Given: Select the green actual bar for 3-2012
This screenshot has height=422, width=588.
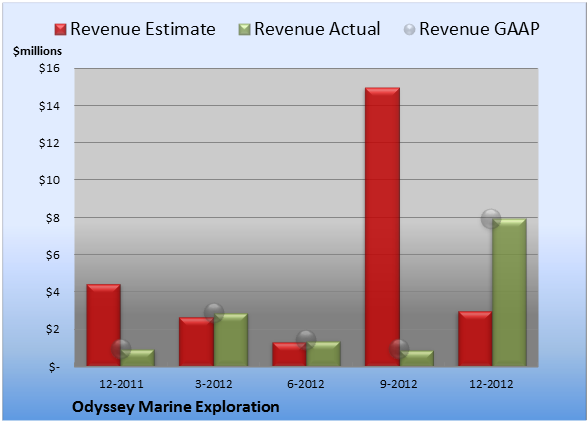Looking at the screenshot, I should (231, 340).
